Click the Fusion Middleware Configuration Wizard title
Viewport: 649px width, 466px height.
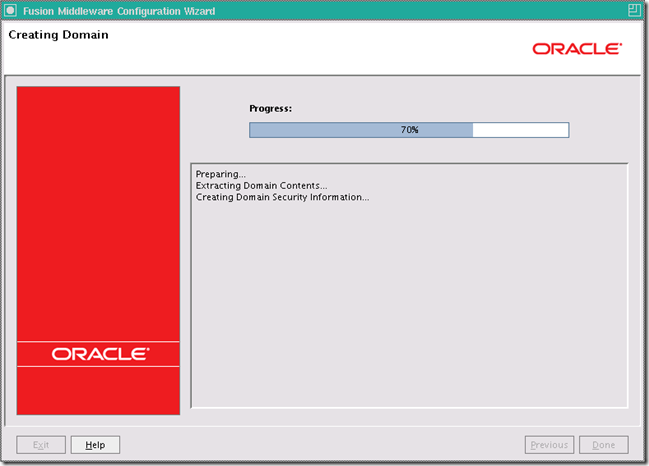pyautogui.click(x=119, y=11)
